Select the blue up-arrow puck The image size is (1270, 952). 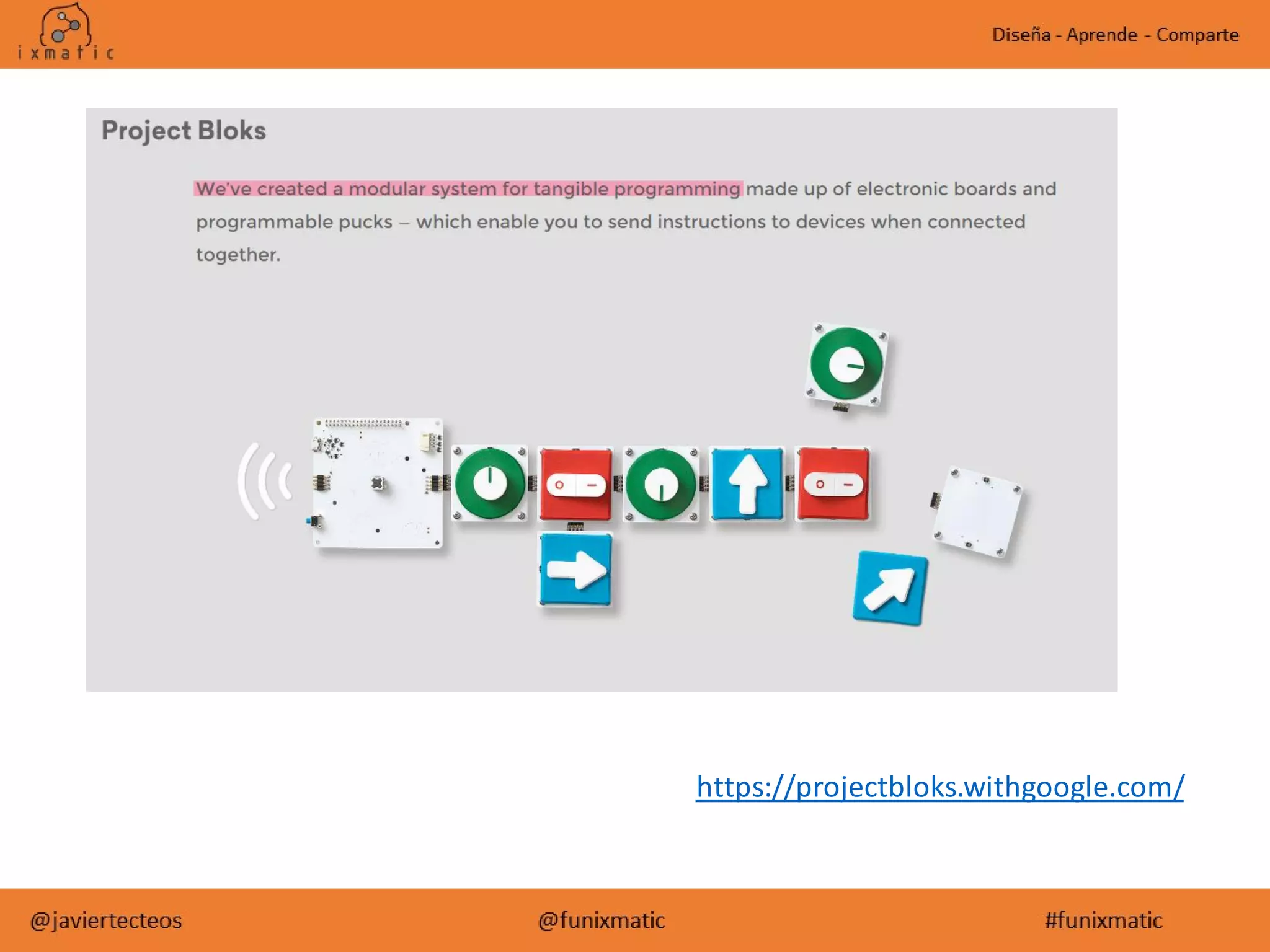pos(747,483)
